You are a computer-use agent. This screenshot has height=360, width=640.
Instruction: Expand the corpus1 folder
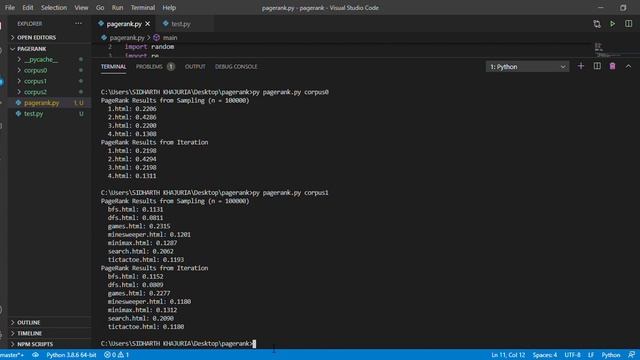pos(49,81)
